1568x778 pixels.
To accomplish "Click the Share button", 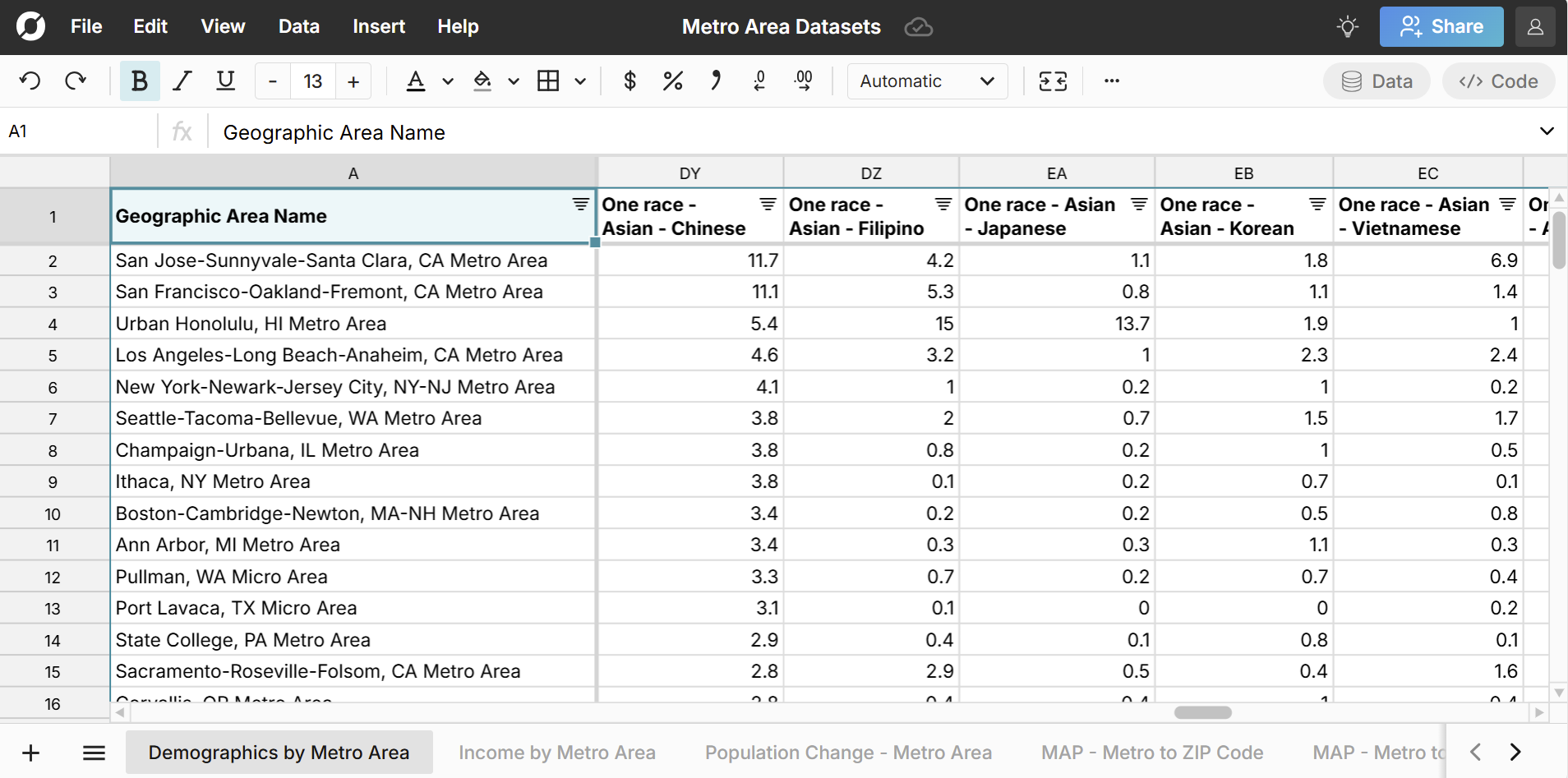I will tap(1441, 26).
